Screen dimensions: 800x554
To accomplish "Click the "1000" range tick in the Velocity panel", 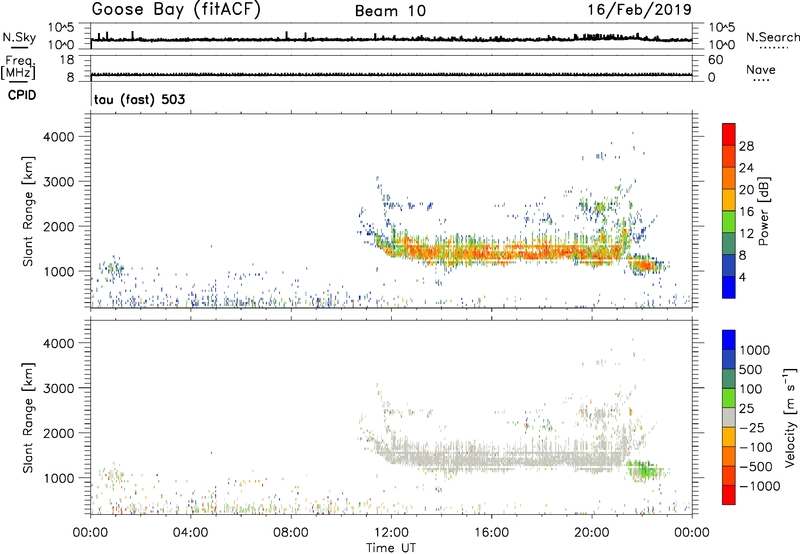I will pos(59,477).
